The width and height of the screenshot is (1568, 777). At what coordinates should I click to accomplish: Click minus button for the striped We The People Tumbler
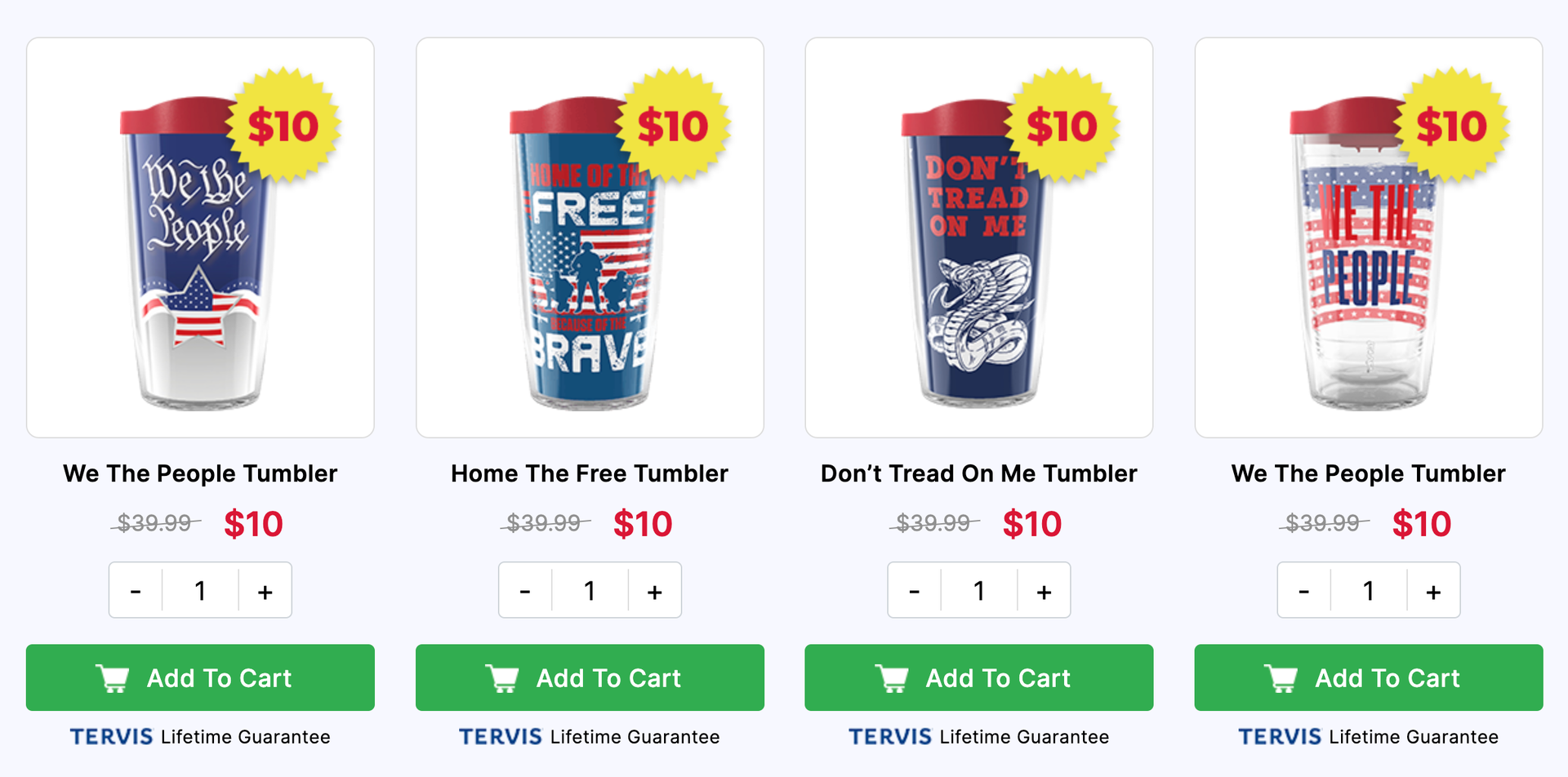click(1304, 591)
